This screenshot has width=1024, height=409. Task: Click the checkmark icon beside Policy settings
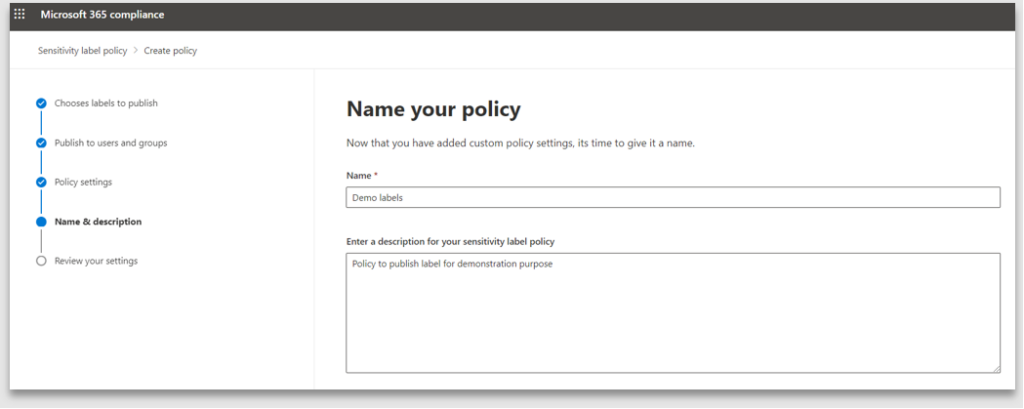41,182
